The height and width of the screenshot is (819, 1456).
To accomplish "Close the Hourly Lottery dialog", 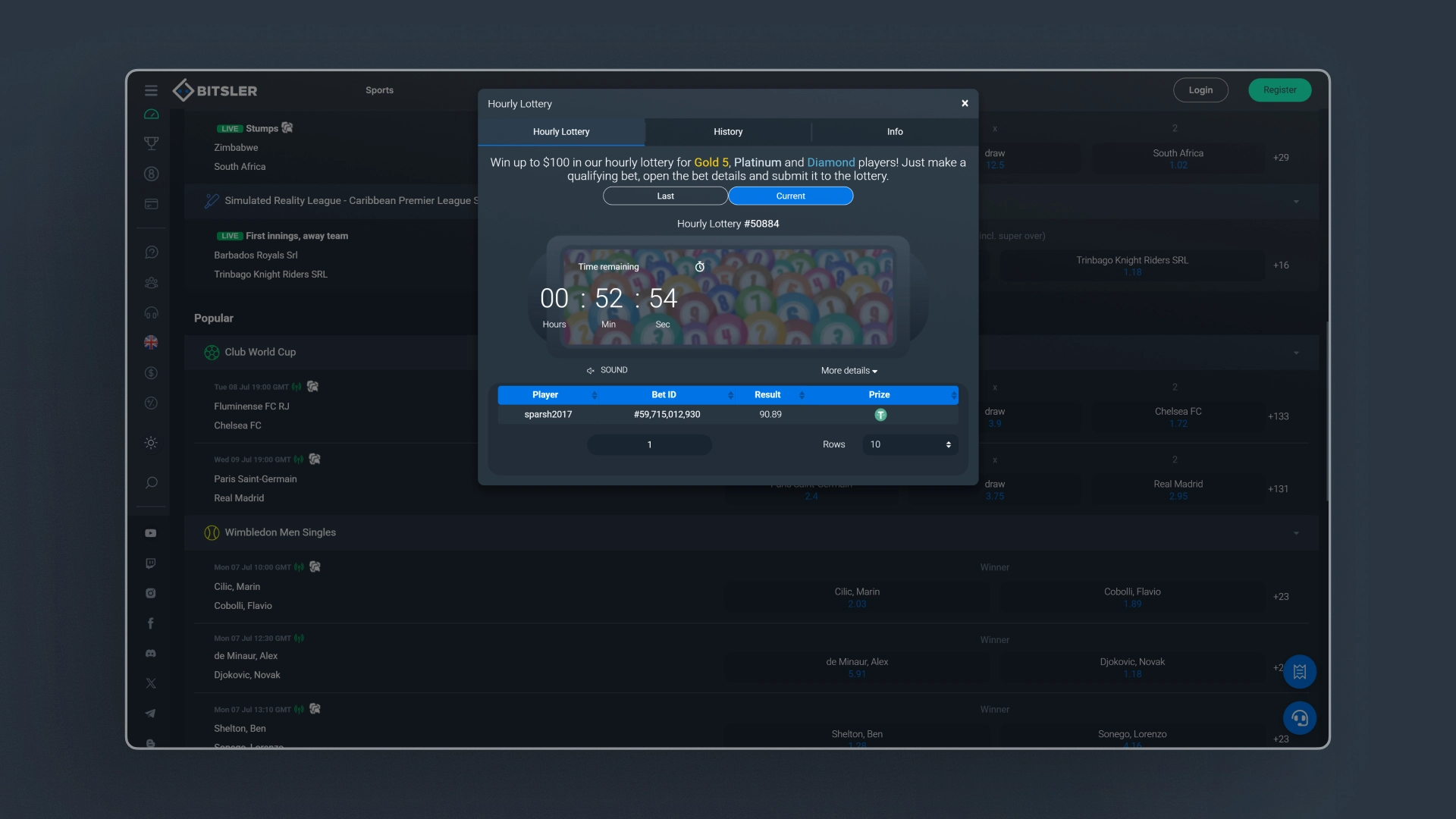I will coord(965,104).
